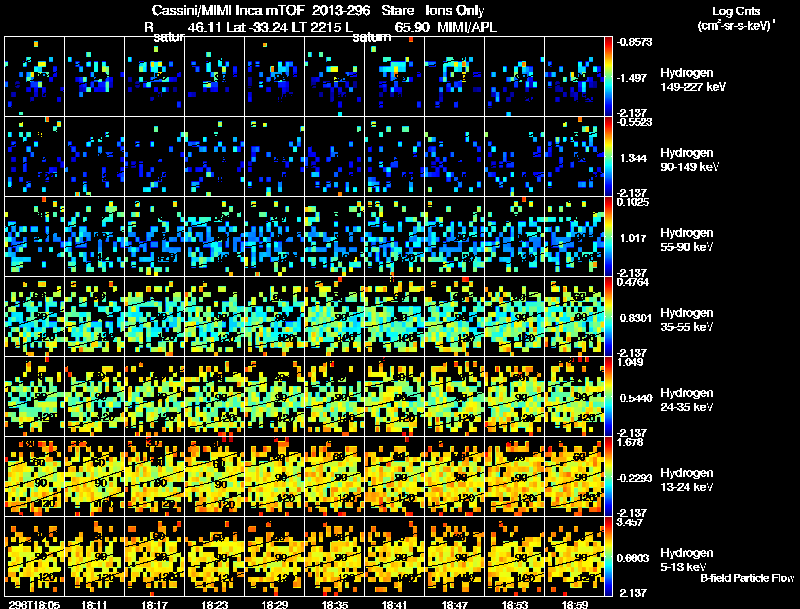Open the Hydrogen 35-55 keV panel at 18:53

tap(515, 317)
